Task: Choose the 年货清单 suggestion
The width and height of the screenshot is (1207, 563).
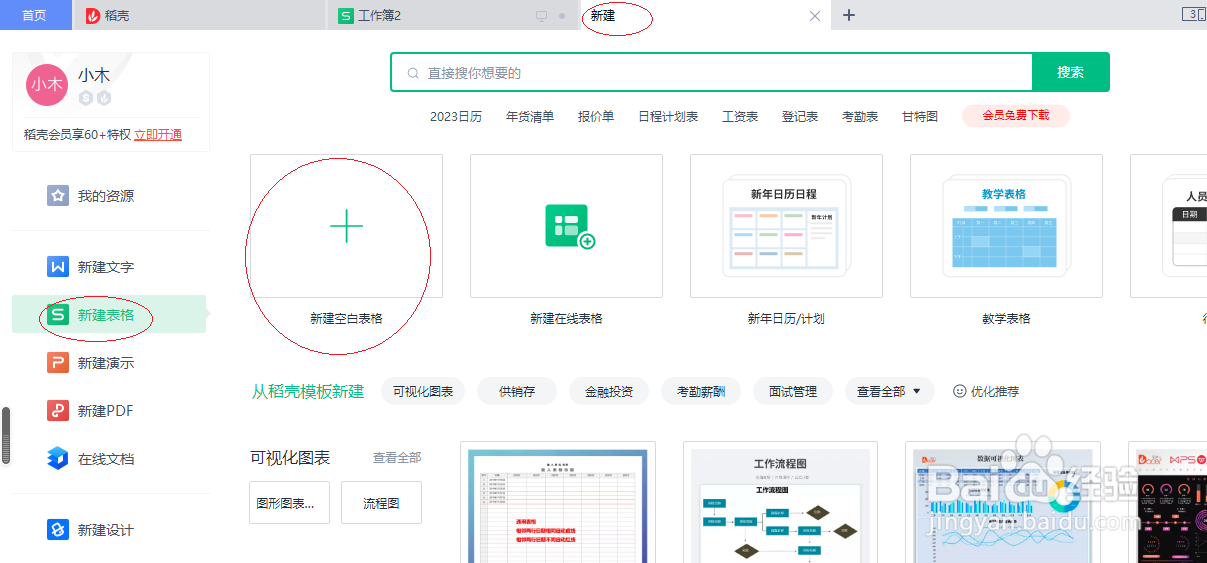Action: tap(530, 117)
